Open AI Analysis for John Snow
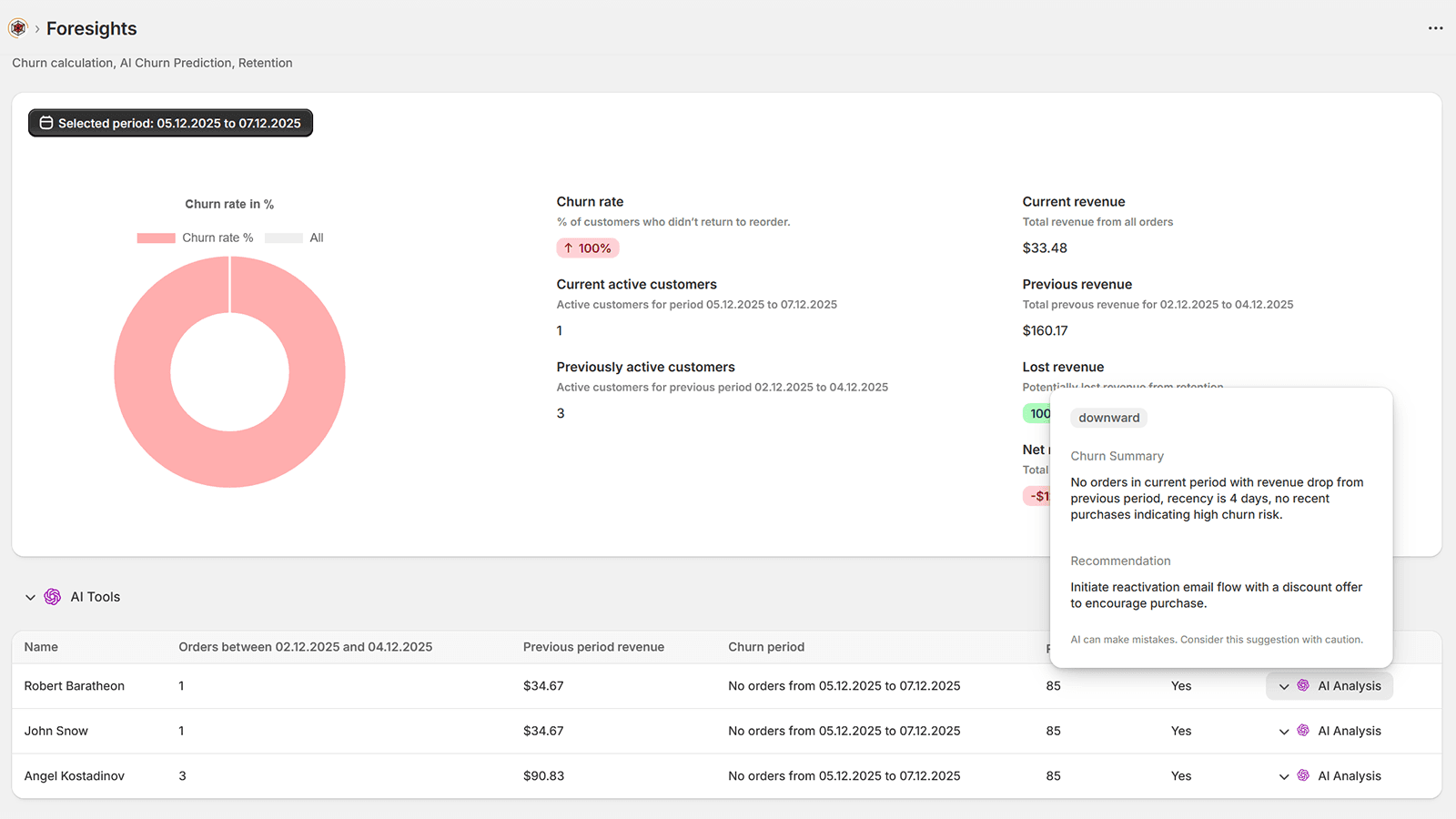The width and height of the screenshot is (1456, 819). [1349, 731]
